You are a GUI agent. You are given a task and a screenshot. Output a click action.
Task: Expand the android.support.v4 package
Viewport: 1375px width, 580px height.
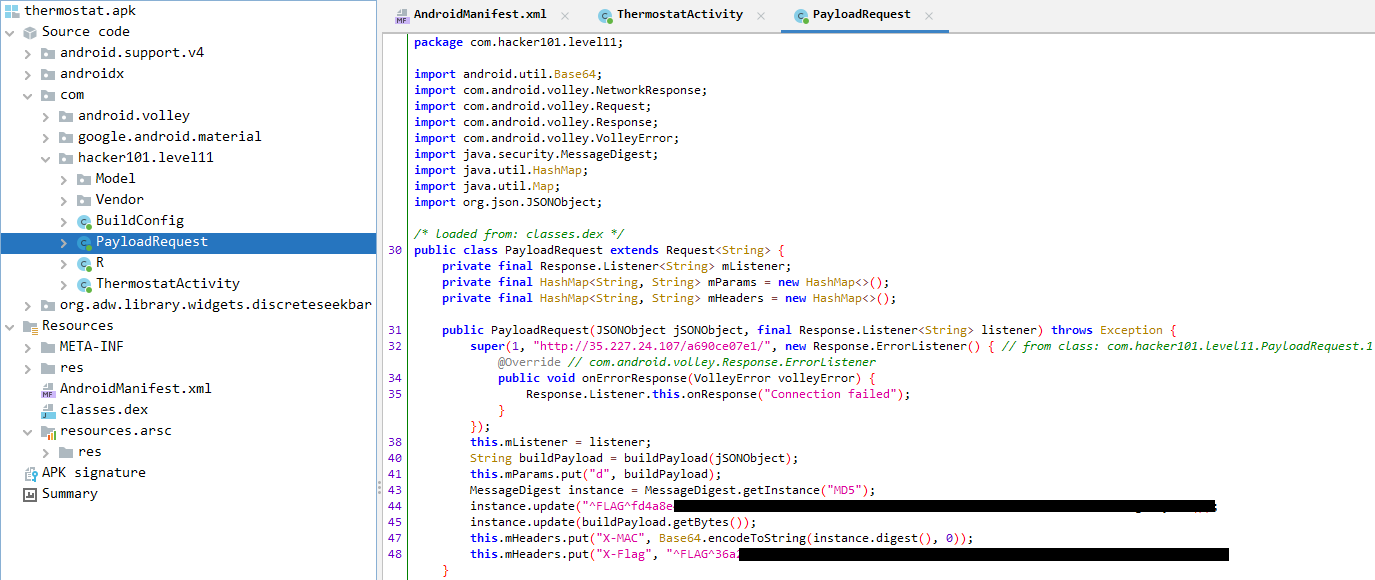[x=28, y=53]
